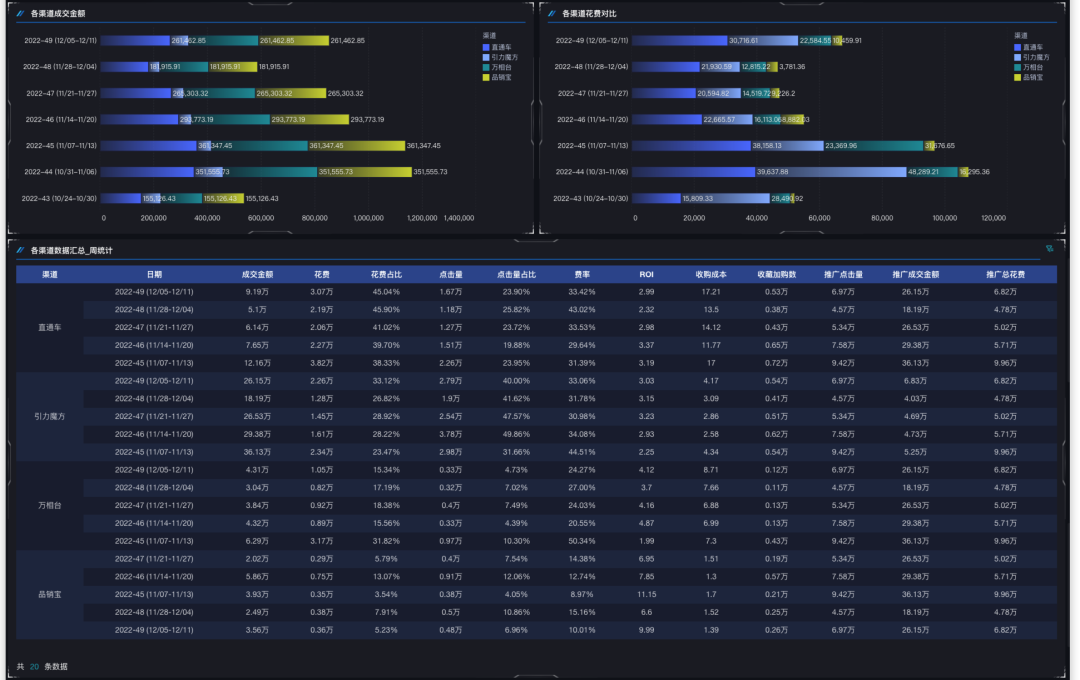Click the 2022-44 引力魔方 bar in 花费对比 chart
Viewport: 1080px width, 680px height.
coord(831,172)
